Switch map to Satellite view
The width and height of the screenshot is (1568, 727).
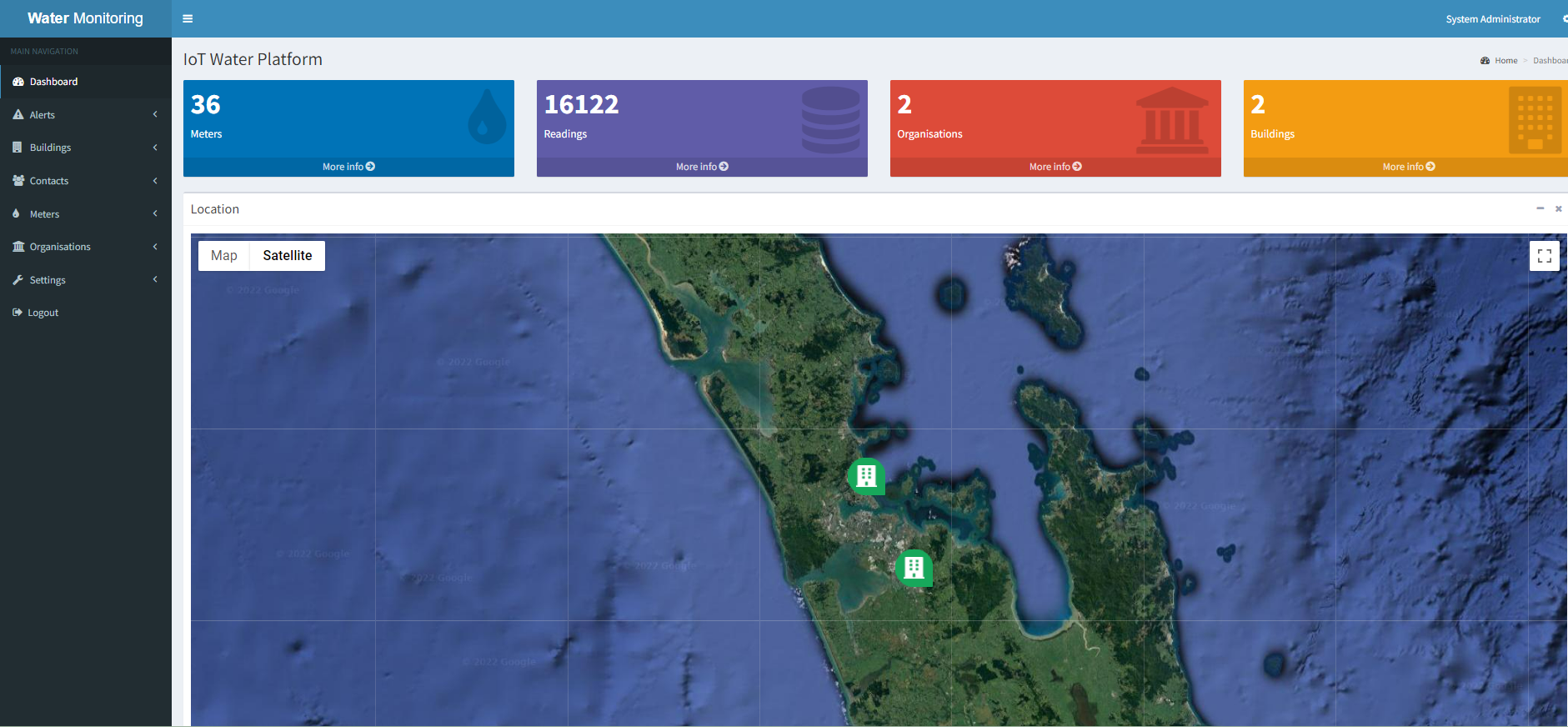tap(287, 256)
